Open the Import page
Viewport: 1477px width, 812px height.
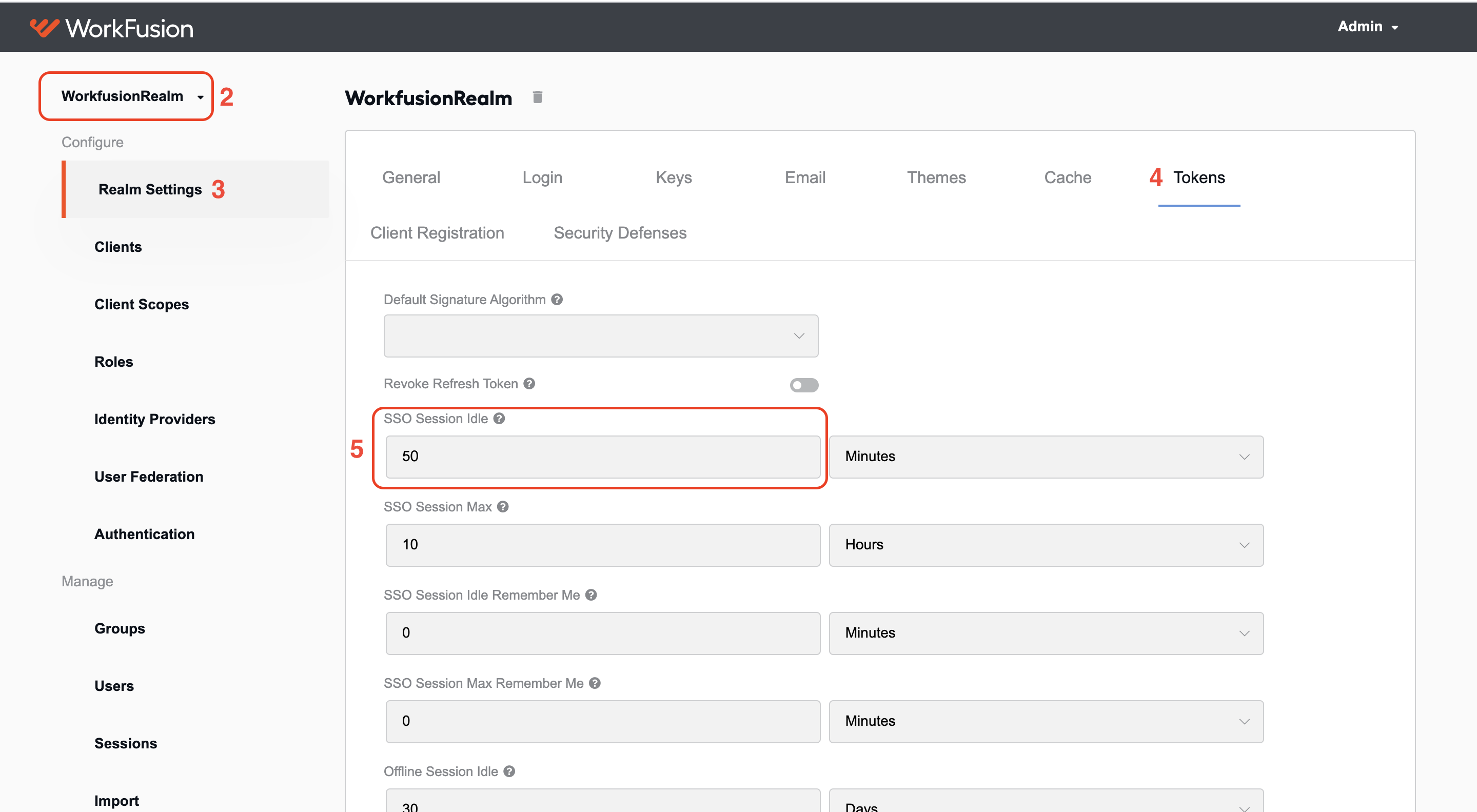[x=116, y=801]
